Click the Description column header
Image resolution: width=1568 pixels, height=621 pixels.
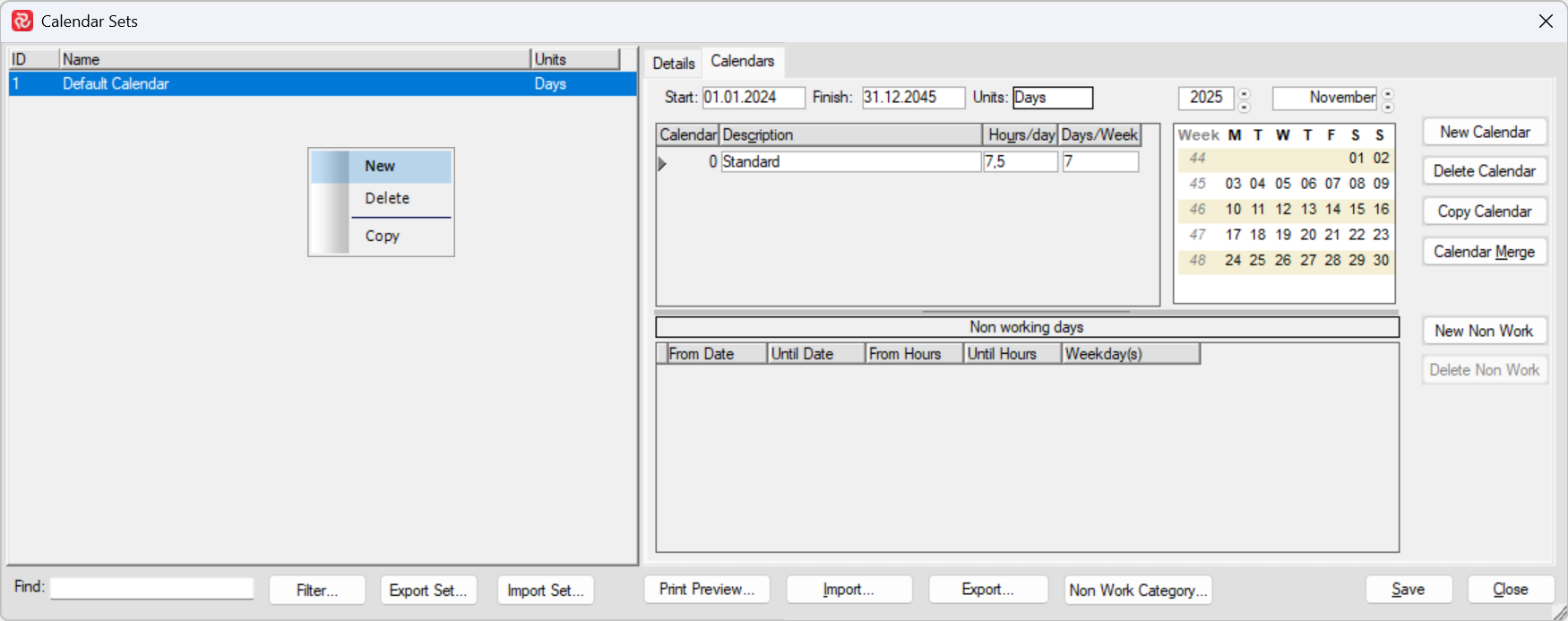(851, 135)
